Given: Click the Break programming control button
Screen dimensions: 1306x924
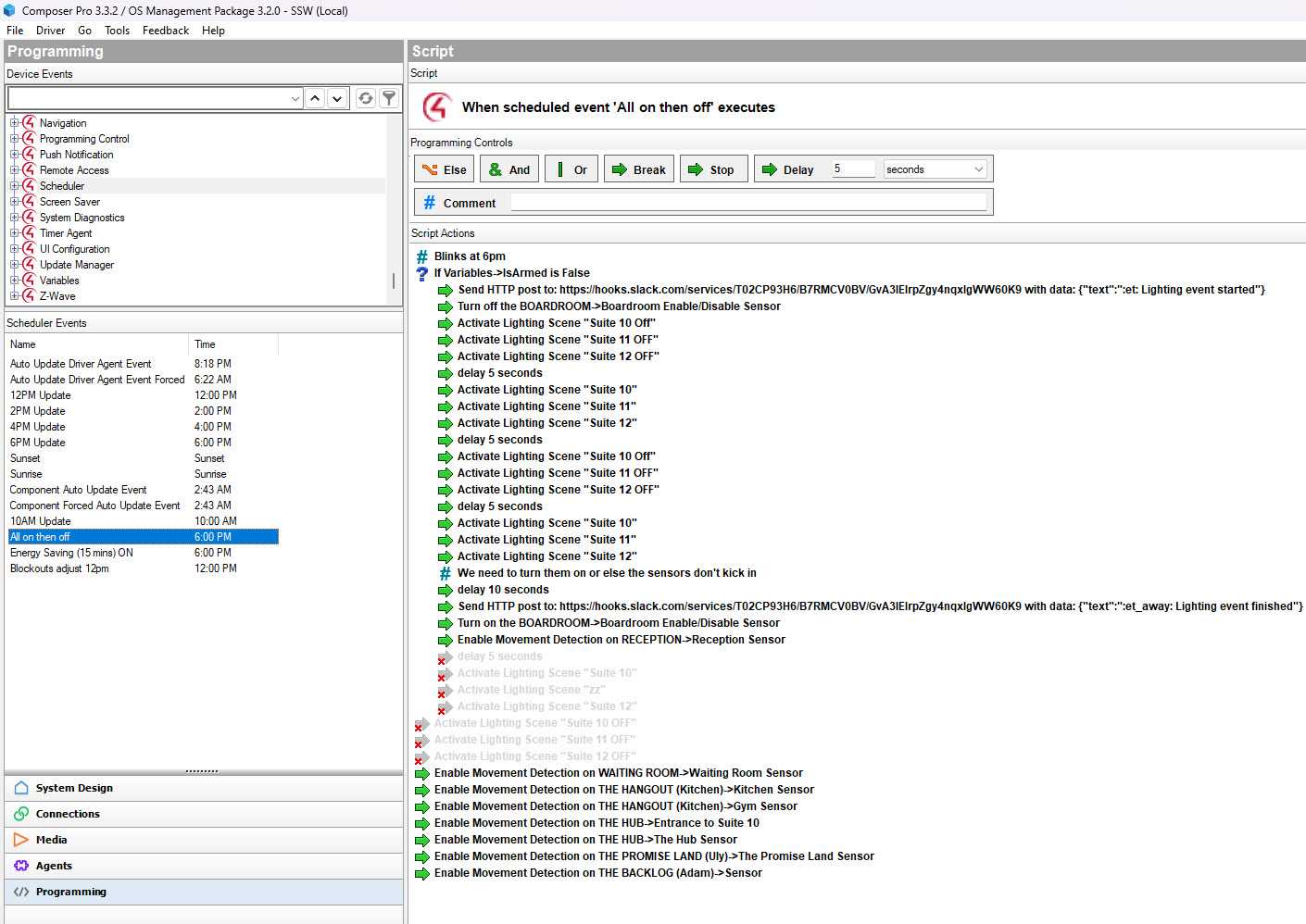Looking at the screenshot, I should pos(639,169).
